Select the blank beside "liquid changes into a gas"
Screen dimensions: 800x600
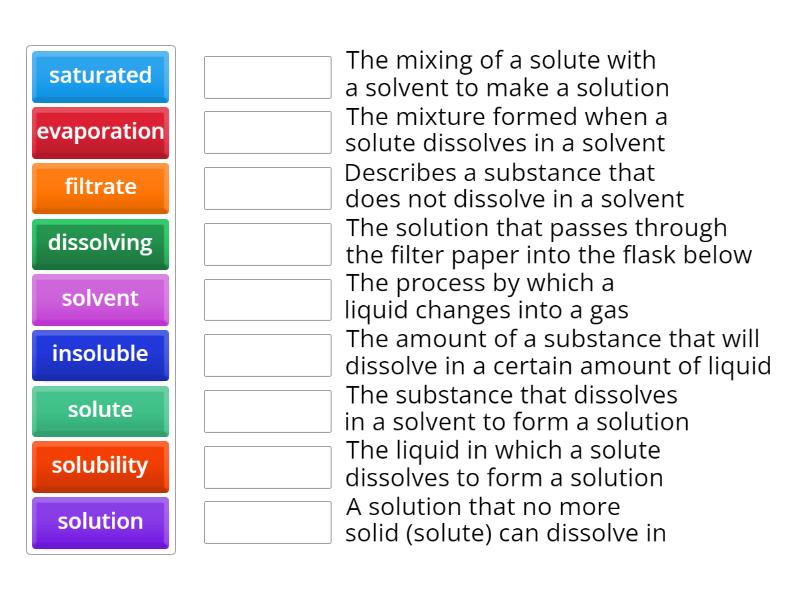pyautogui.click(x=266, y=297)
